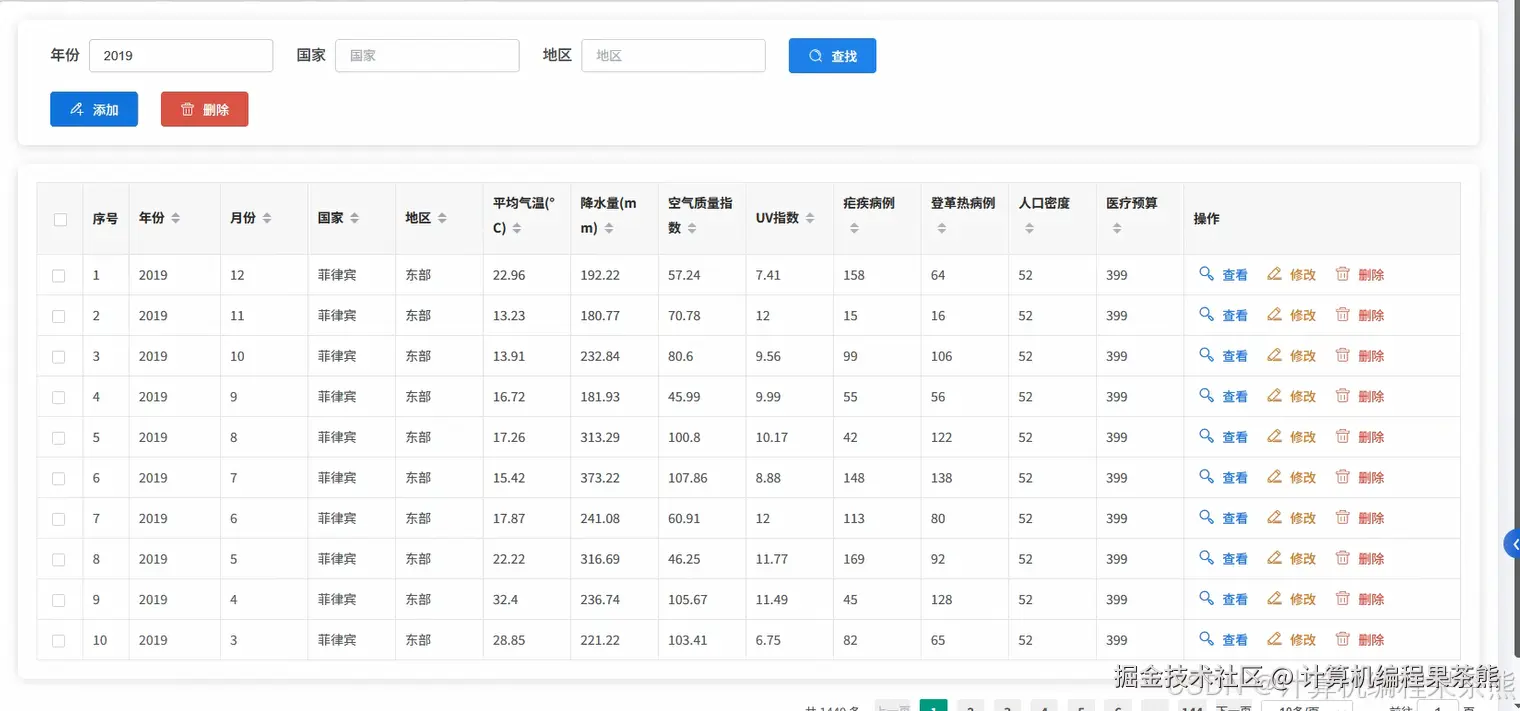This screenshot has width=1520, height=711.
Task: Check the checkbox for row 序号 8
Action: click(59, 560)
